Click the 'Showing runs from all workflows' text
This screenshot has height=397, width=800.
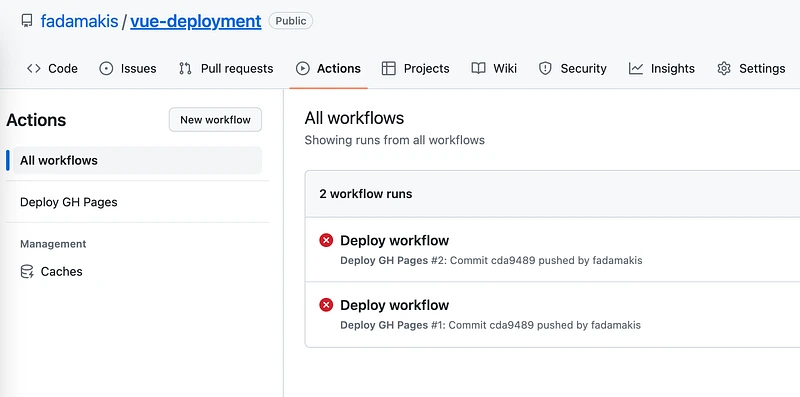coord(394,140)
